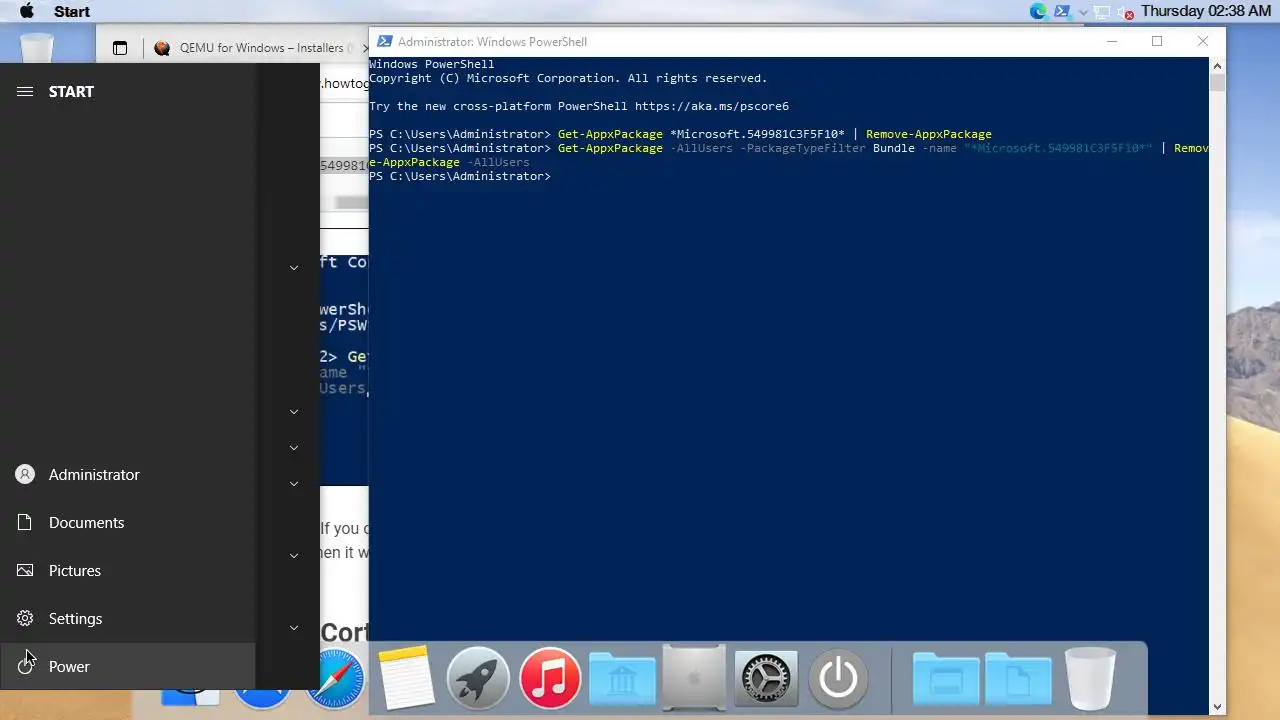Click the power button icon in the dock
This screenshot has width=1280, height=720.
[838, 679]
